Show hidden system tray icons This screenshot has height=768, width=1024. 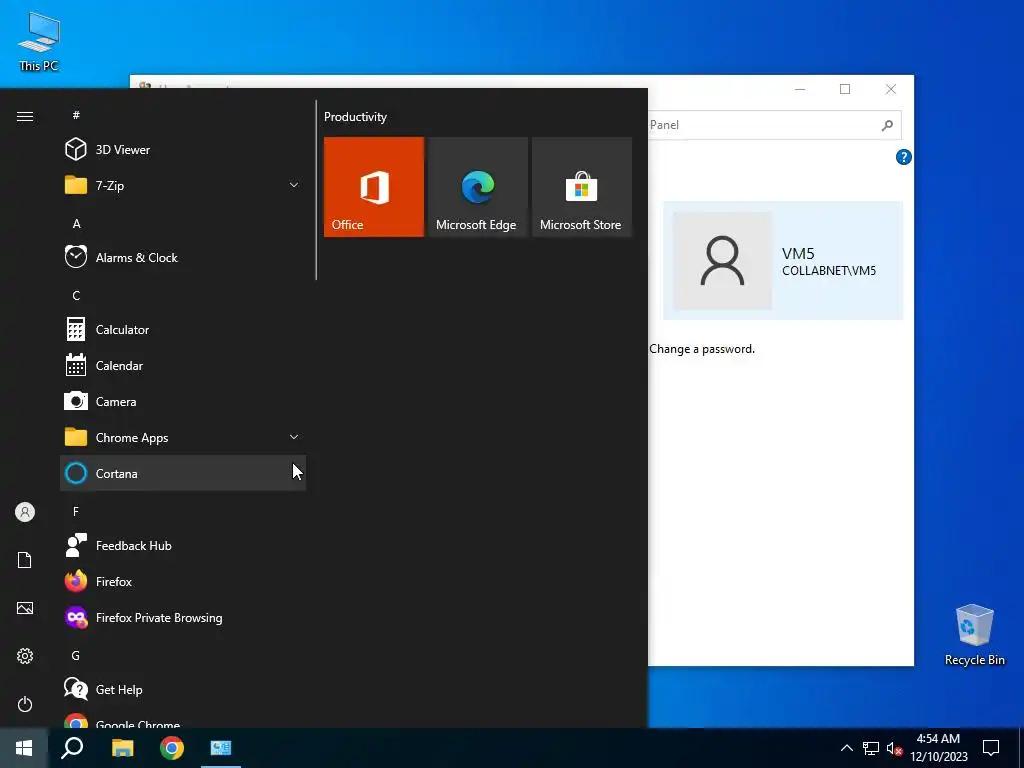(846, 748)
